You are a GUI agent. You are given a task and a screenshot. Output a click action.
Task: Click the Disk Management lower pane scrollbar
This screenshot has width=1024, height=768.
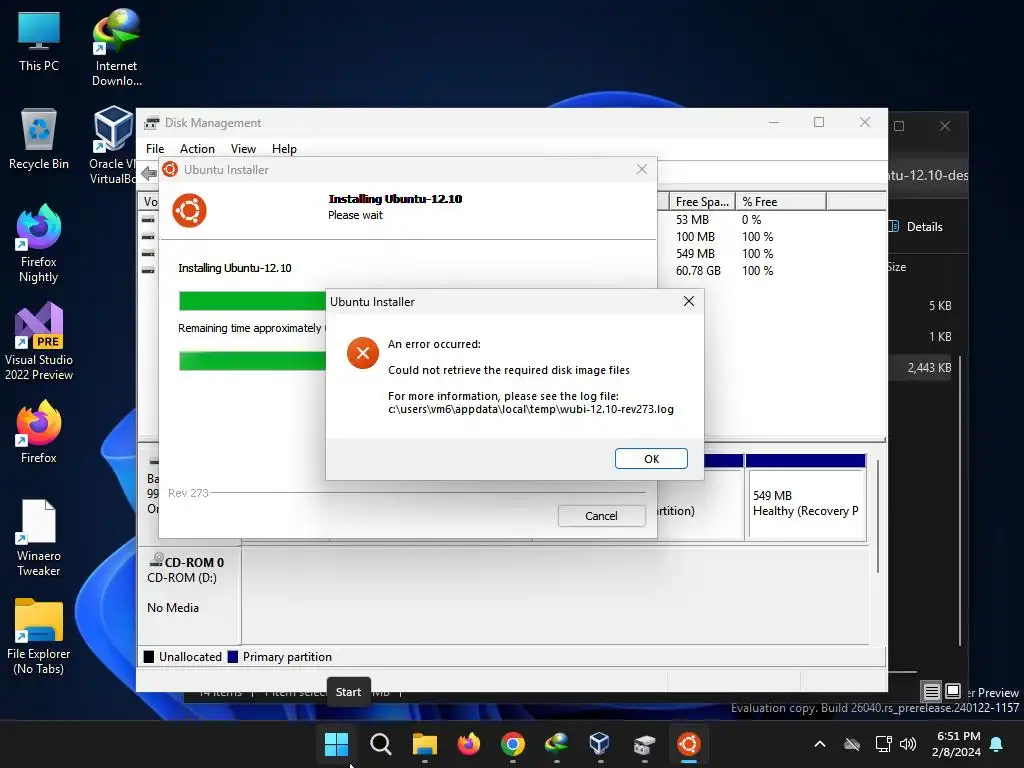click(878, 516)
